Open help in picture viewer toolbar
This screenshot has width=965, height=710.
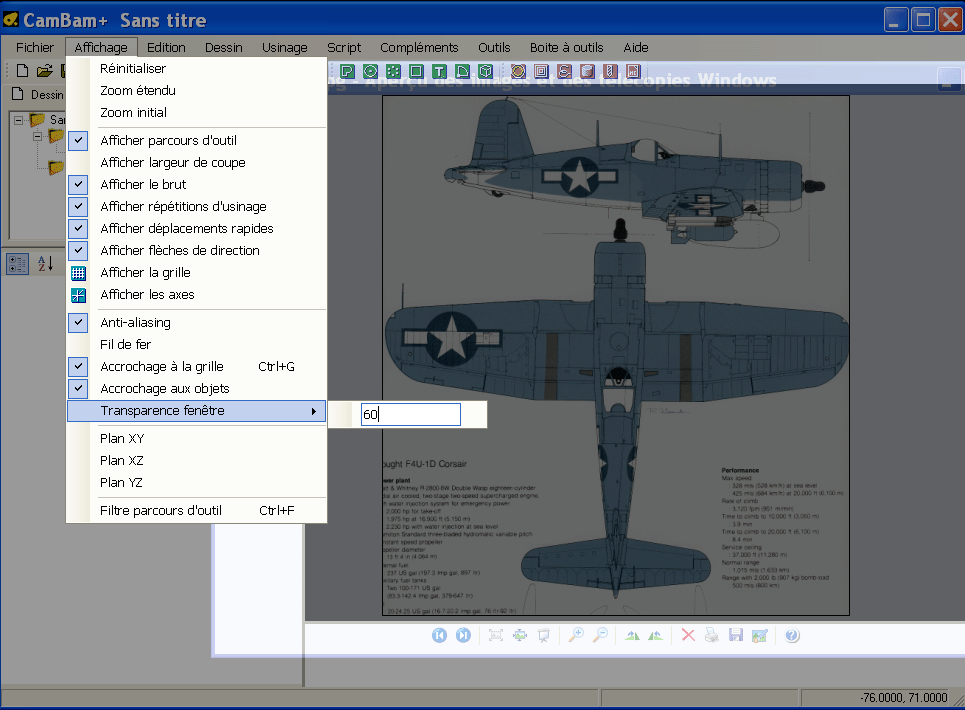click(792, 636)
